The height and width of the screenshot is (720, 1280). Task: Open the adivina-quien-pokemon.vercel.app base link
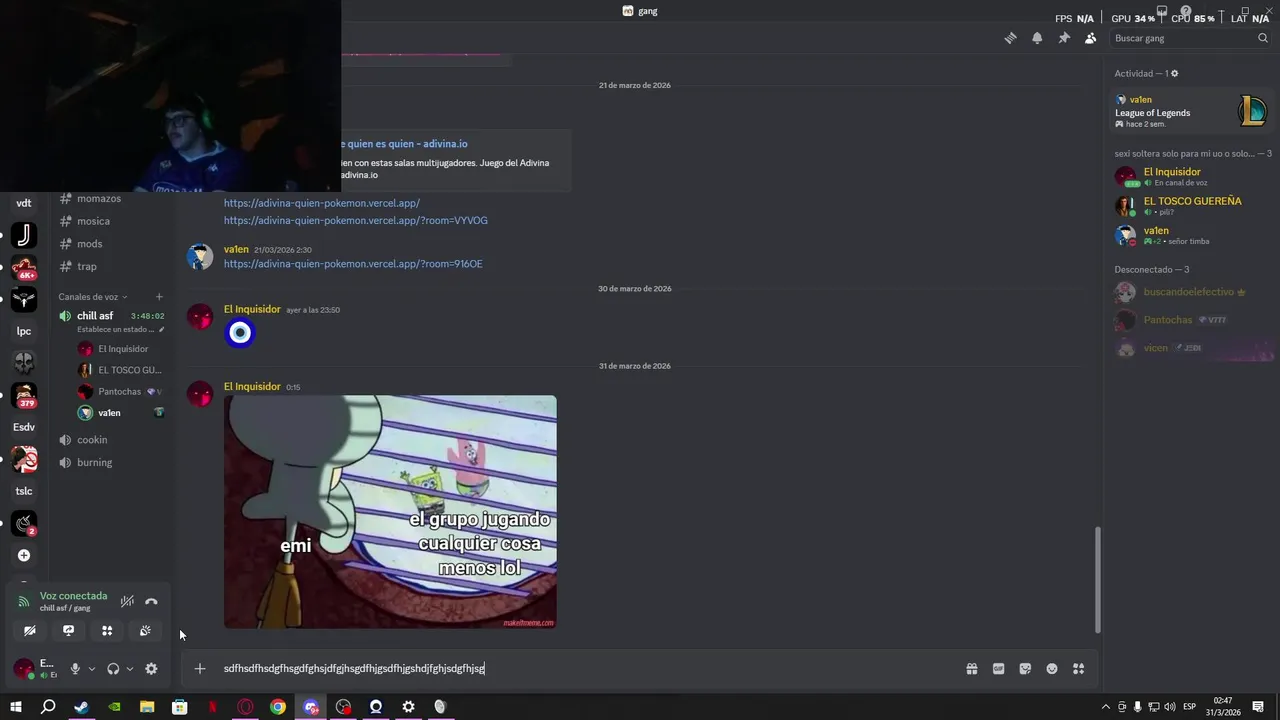coord(322,203)
